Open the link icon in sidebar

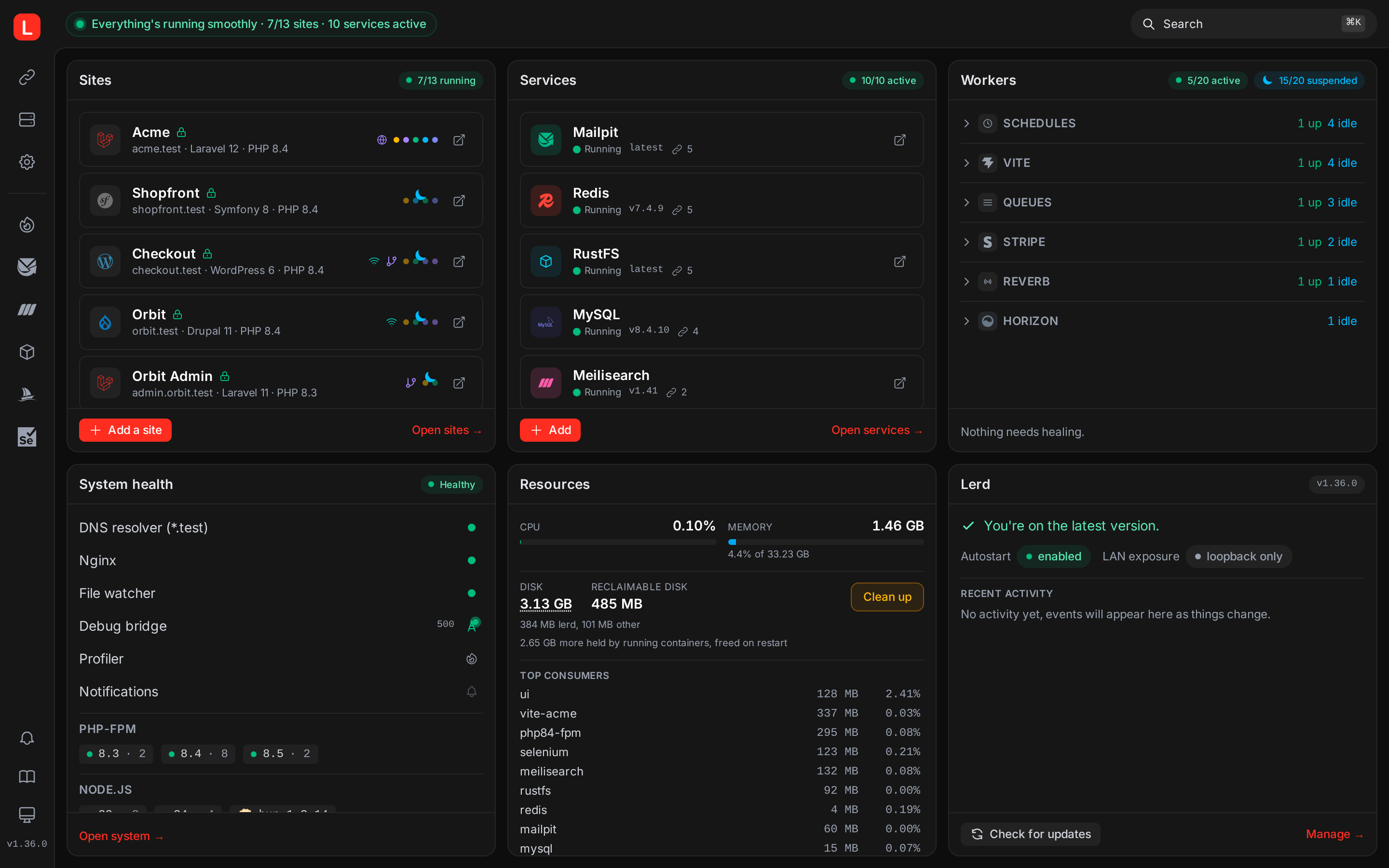[x=27, y=77]
